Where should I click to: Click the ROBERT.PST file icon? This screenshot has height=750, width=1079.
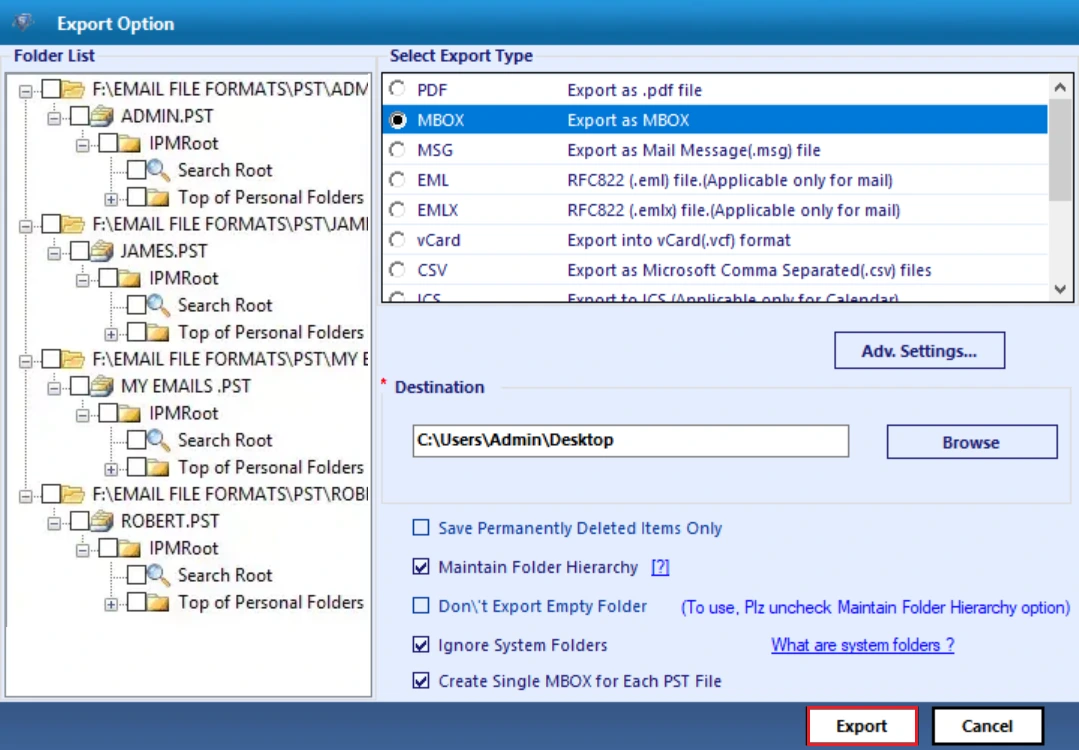[x=102, y=521]
